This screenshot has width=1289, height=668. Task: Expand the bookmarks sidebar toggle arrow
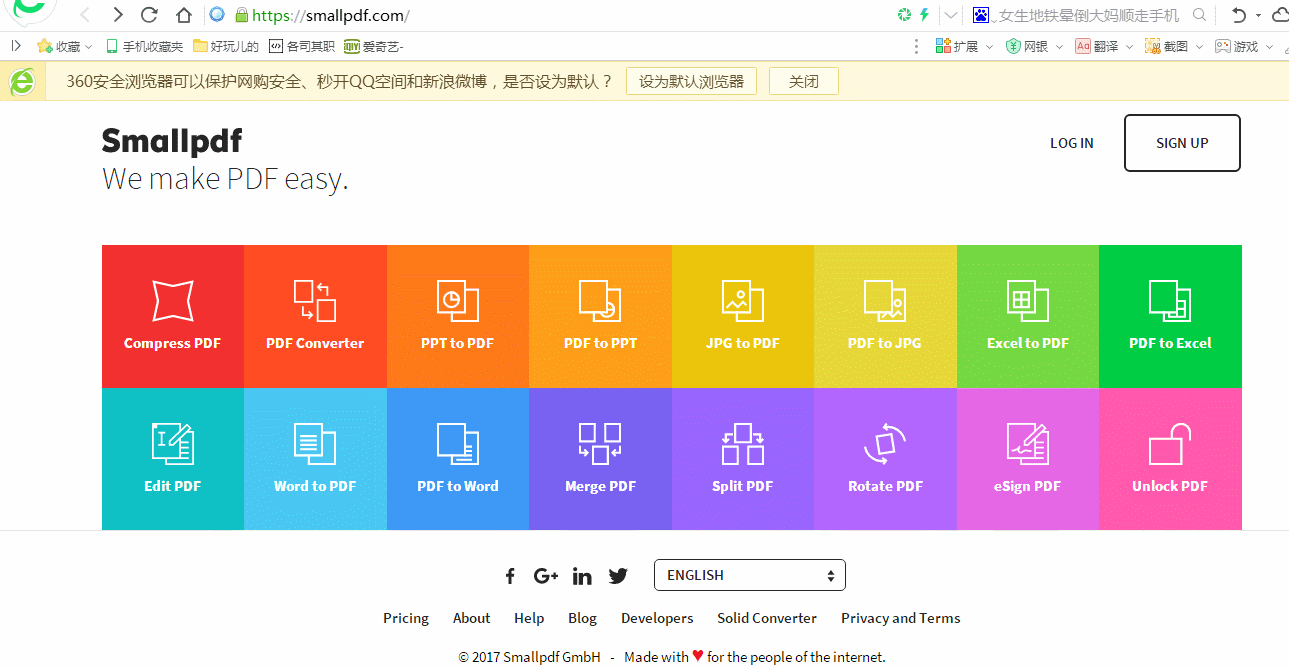(16, 46)
